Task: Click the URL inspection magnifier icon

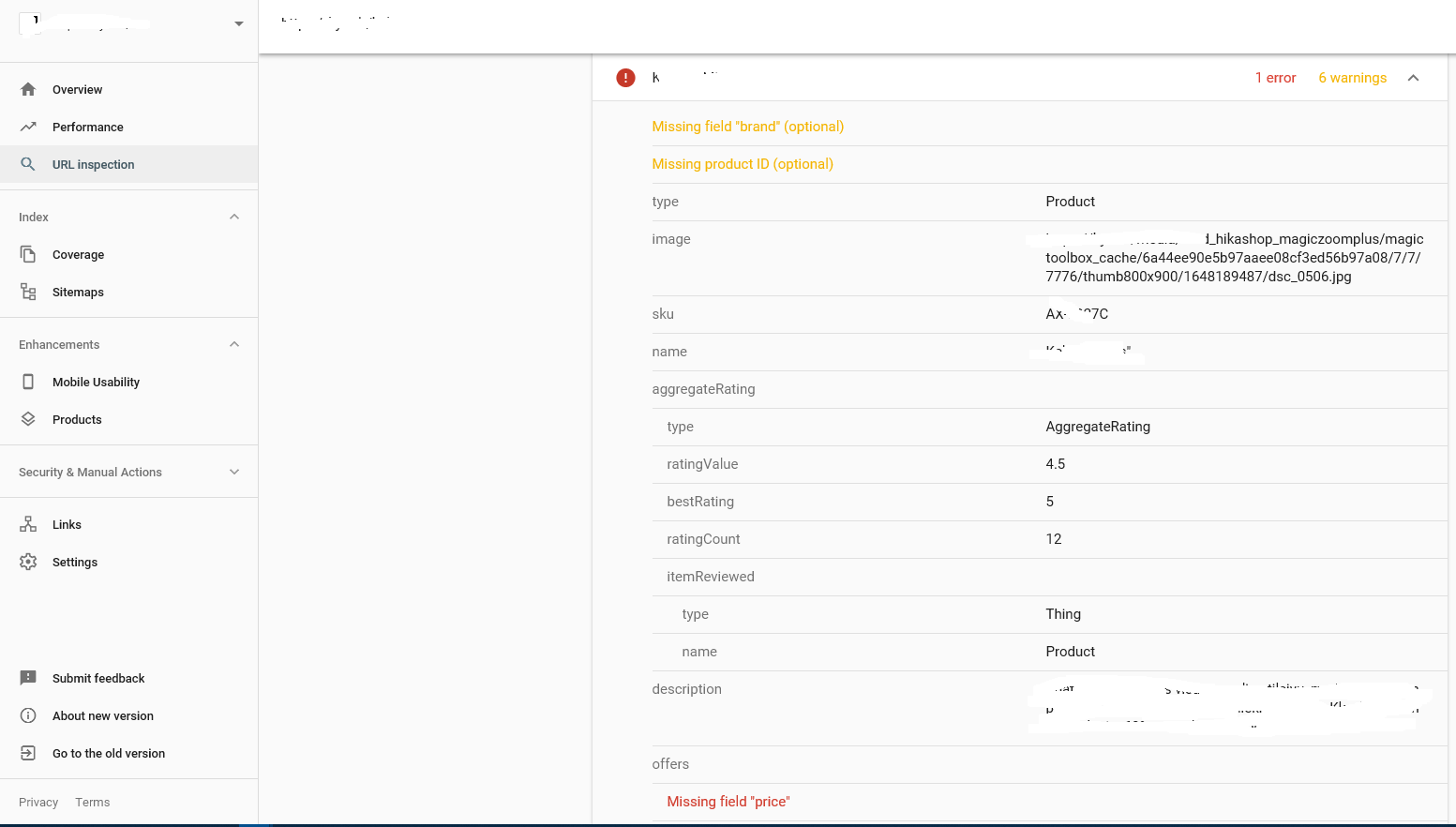Action: click(28, 164)
